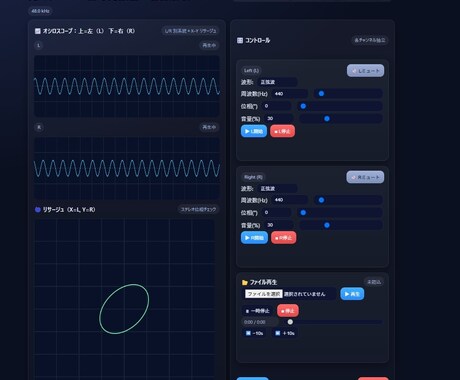Viewport: 460px width, 380px height.
Task: Click the small R badge above the lower waveform
Action: (39, 127)
